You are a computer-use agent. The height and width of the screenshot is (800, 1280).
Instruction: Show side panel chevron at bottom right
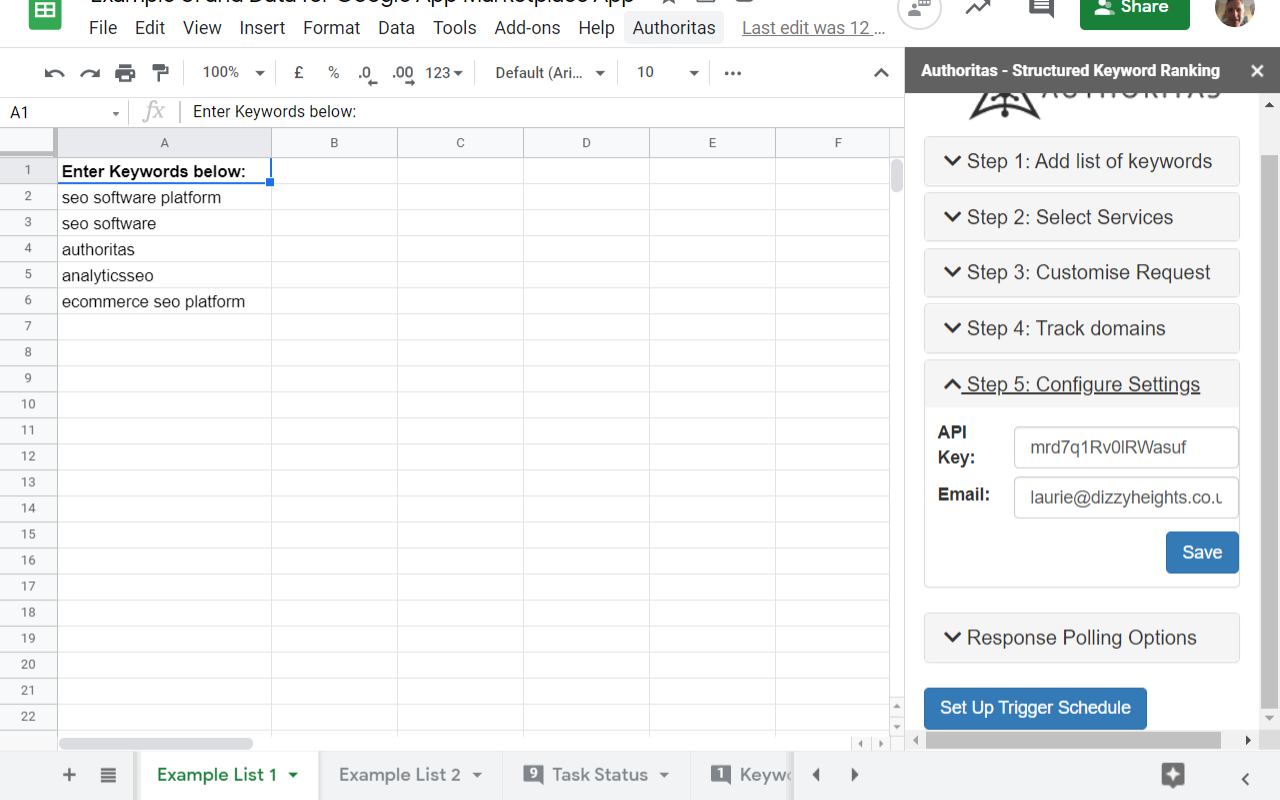pos(1245,779)
